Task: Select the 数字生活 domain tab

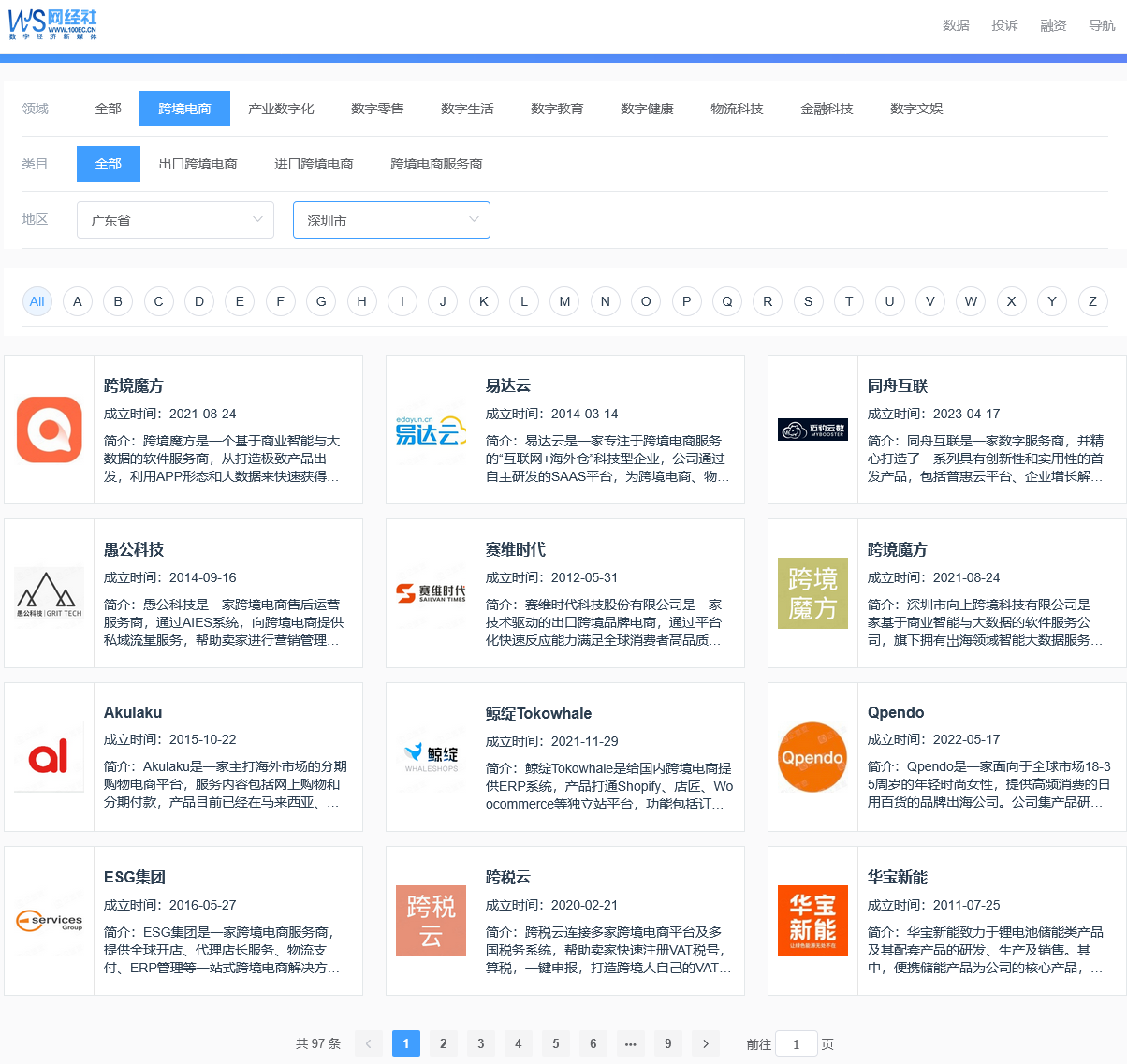Action: click(x=467, y=109)
